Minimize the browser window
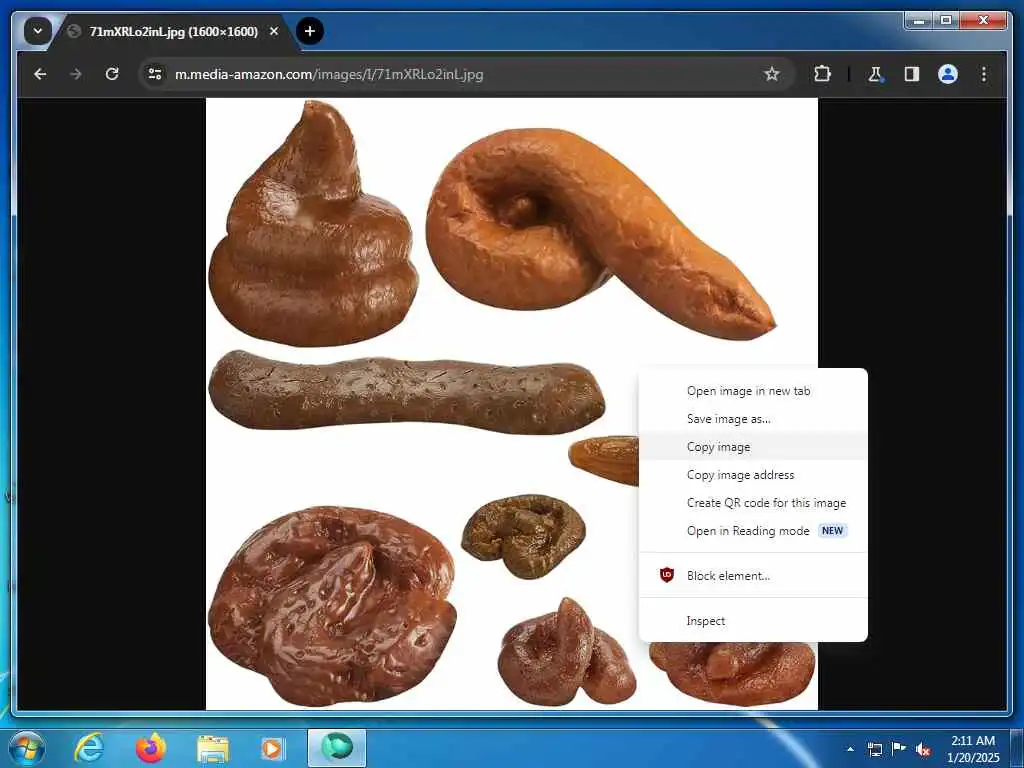Screen dimensions: 1024x768 tap(919, 21)
